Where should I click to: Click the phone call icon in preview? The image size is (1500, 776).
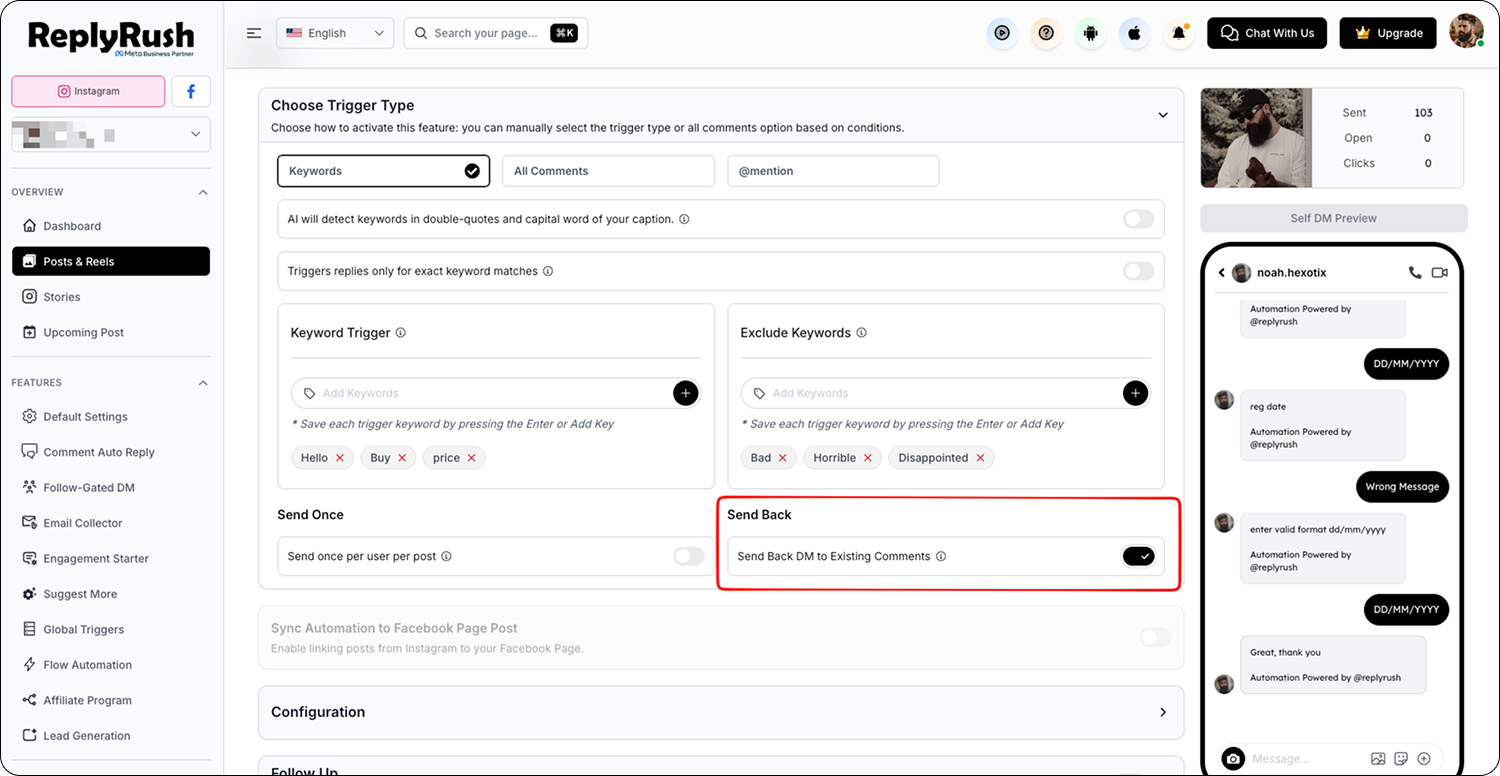coord(1414,272)
